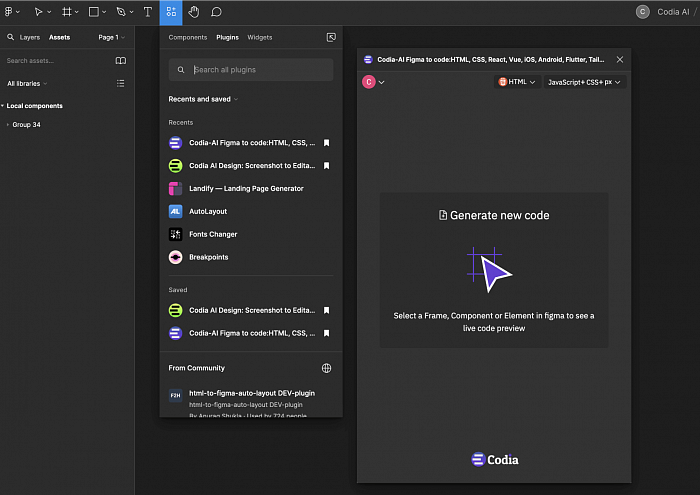The width and height of the screenshot is (700, 495).
Task: Click the From Community heading
Action: coord(196,368)
